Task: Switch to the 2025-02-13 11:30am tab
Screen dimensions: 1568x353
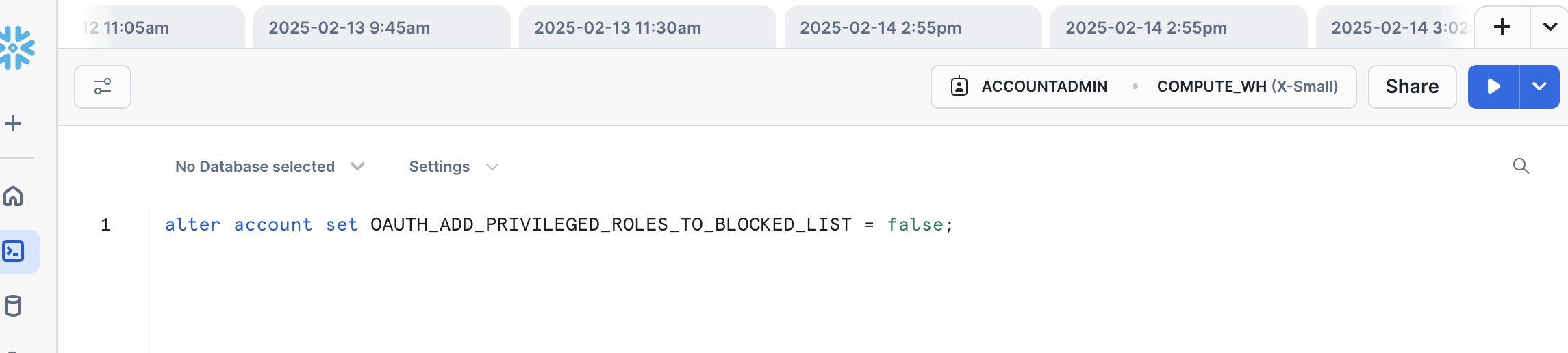Action: pyautogui.click(x=646, y=28)
